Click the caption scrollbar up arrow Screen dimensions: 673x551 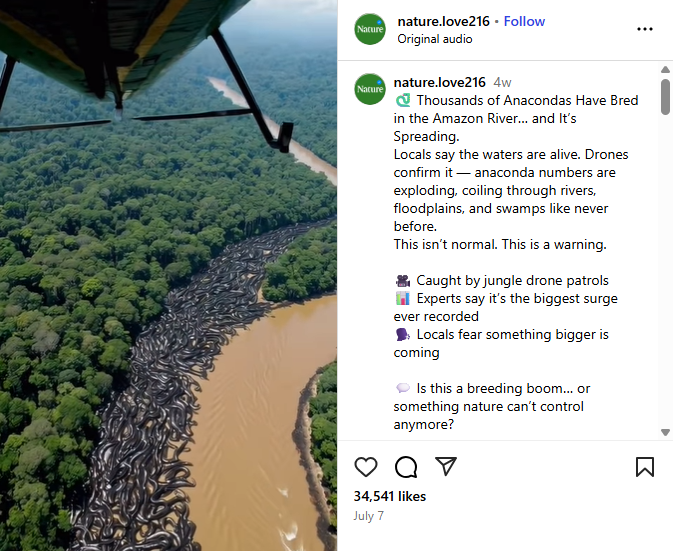665,70
